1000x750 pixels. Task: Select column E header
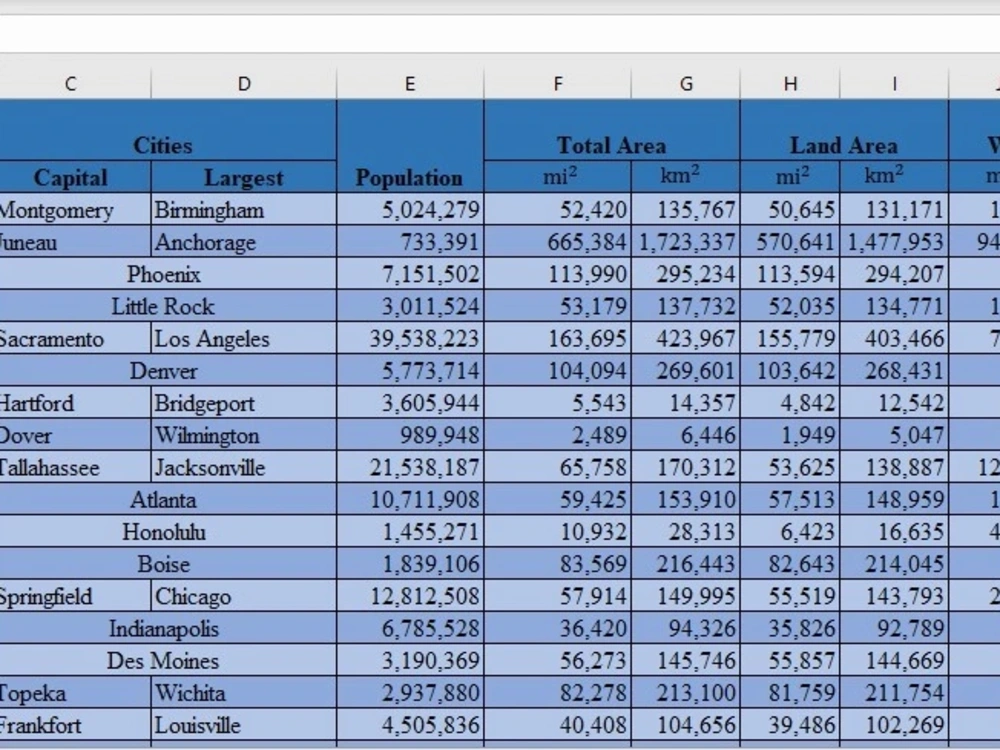410,84
